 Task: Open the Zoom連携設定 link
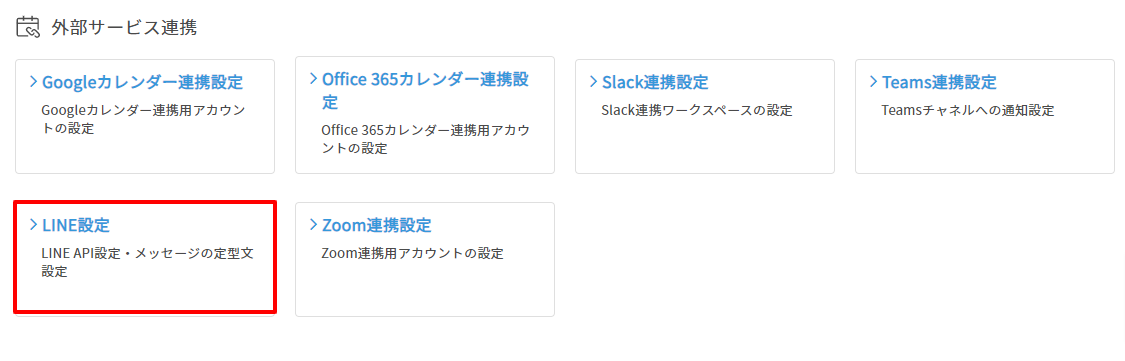click(x=377, y=225)
